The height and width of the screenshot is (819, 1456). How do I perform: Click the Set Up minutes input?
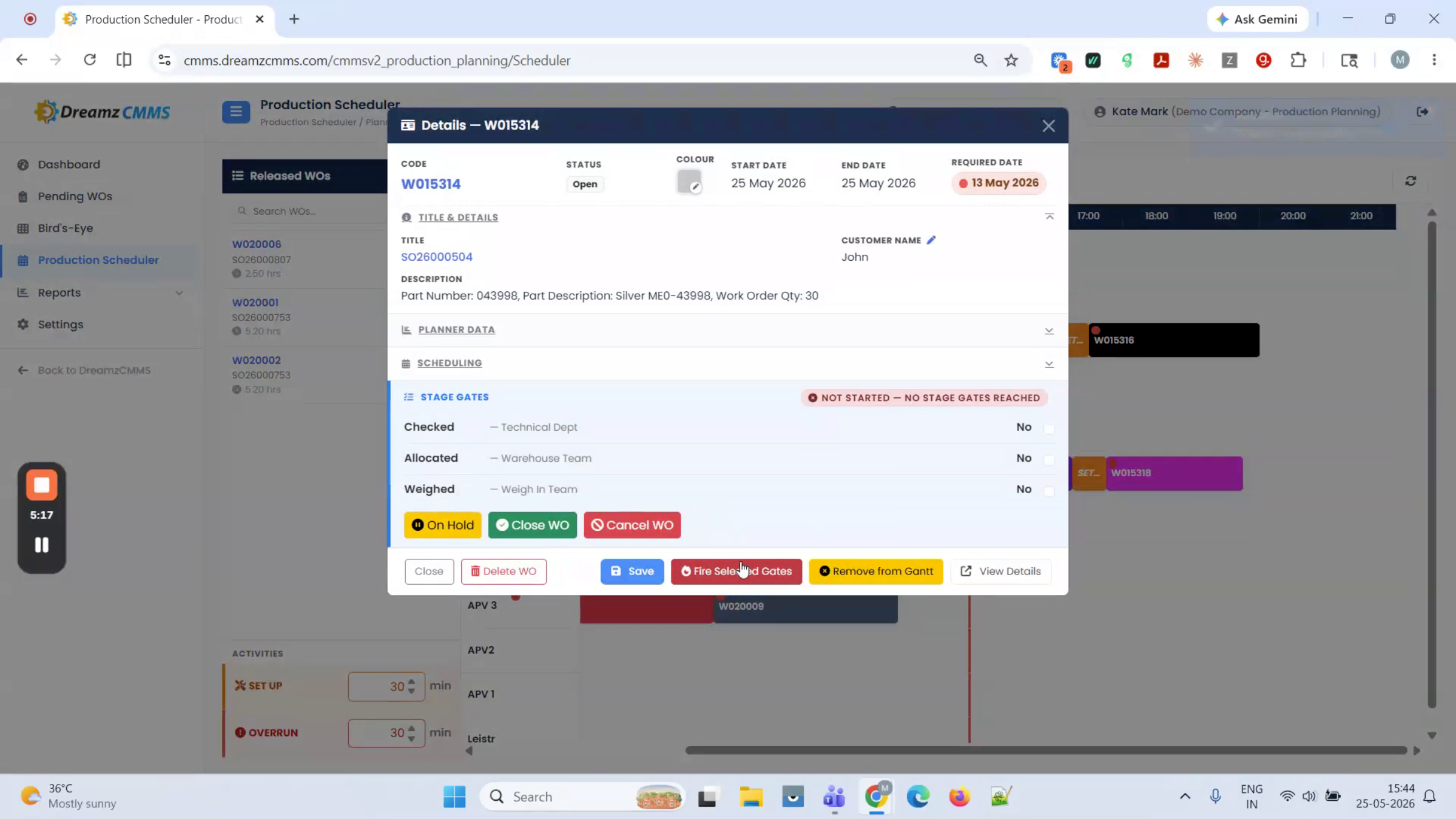386,686
